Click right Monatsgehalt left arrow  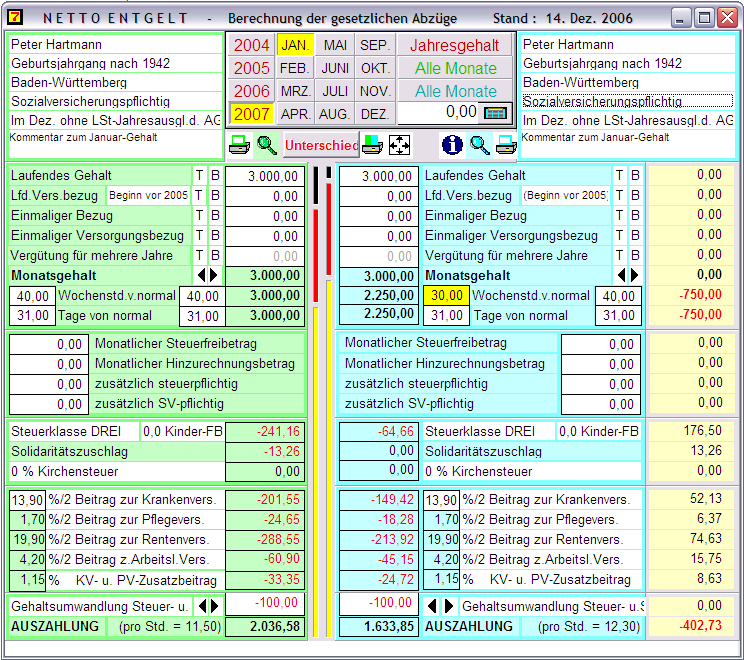tap(621, 275)
